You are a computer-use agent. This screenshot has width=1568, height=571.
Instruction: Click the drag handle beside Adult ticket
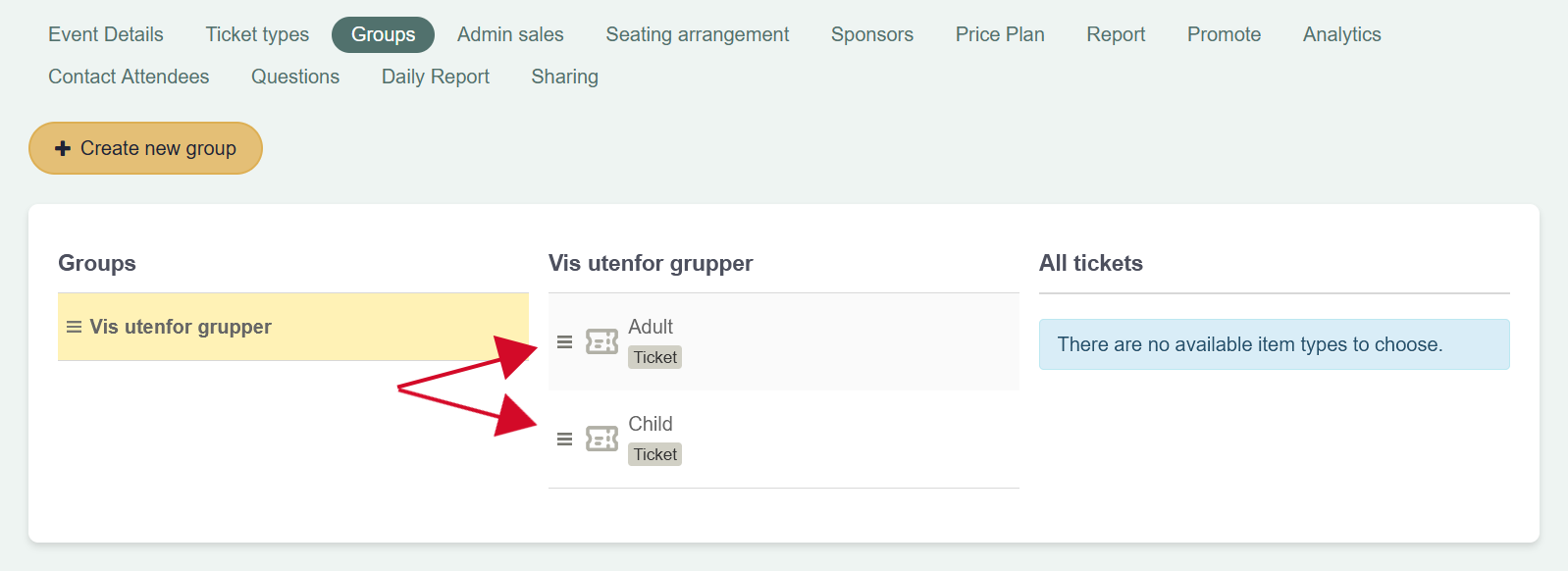564,342
